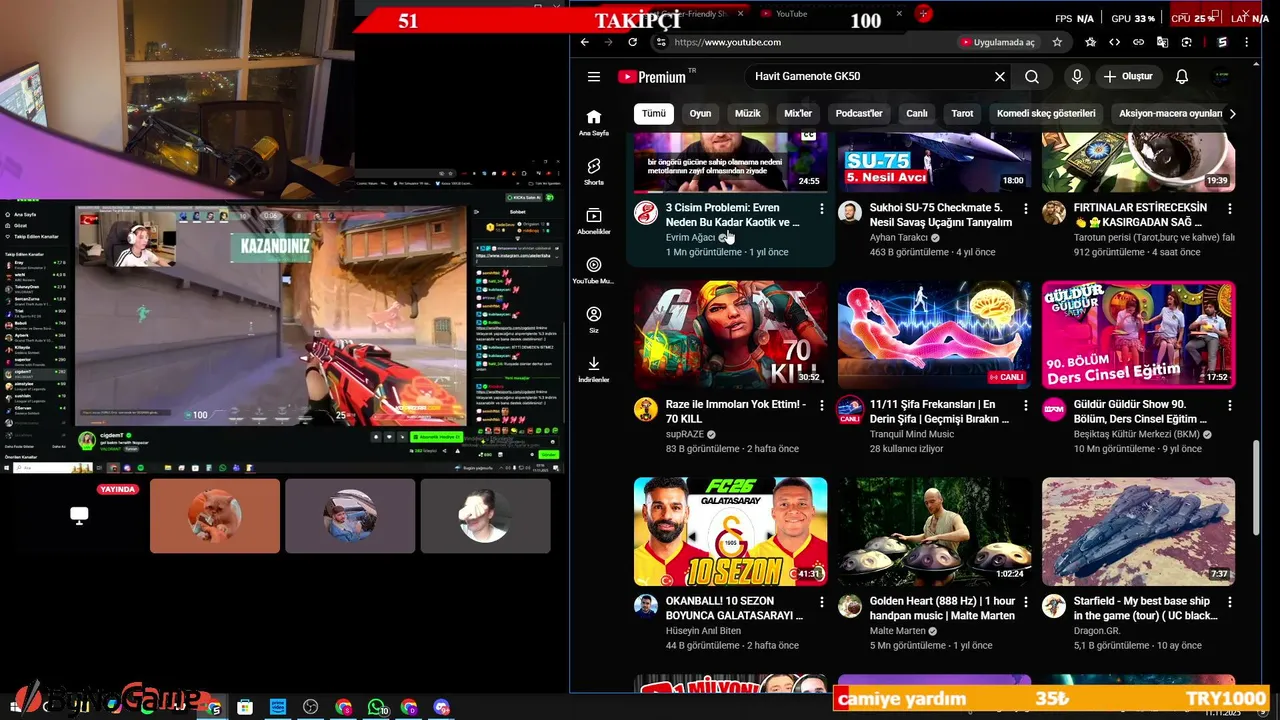Open options menu for Golden Heart video
Screen dimensions: 1280x720
(1026, 603)
